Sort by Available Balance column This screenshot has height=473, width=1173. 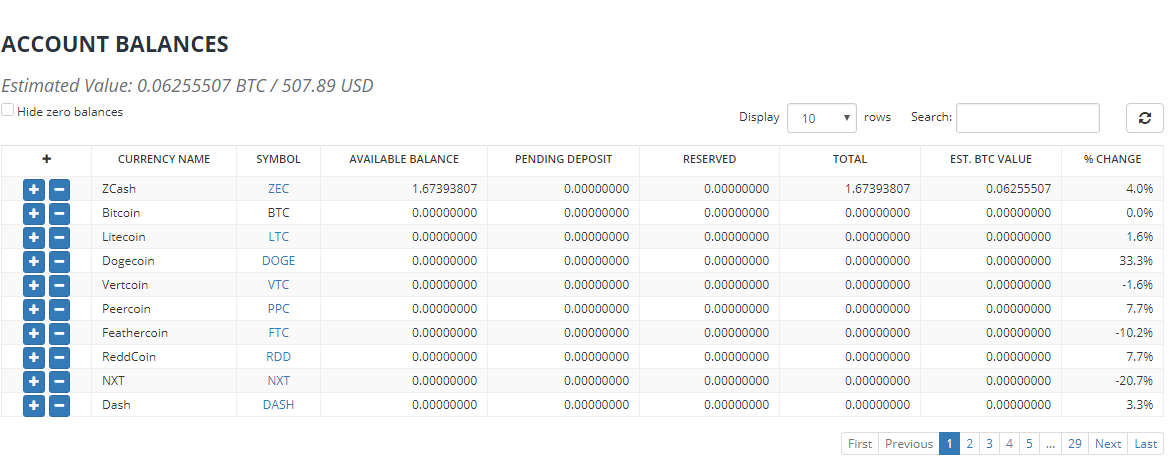404,159
